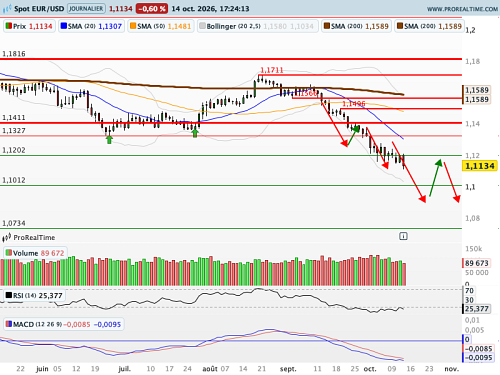Click the 1,18 price axis label
500x375 pixels.
[473, 61]
